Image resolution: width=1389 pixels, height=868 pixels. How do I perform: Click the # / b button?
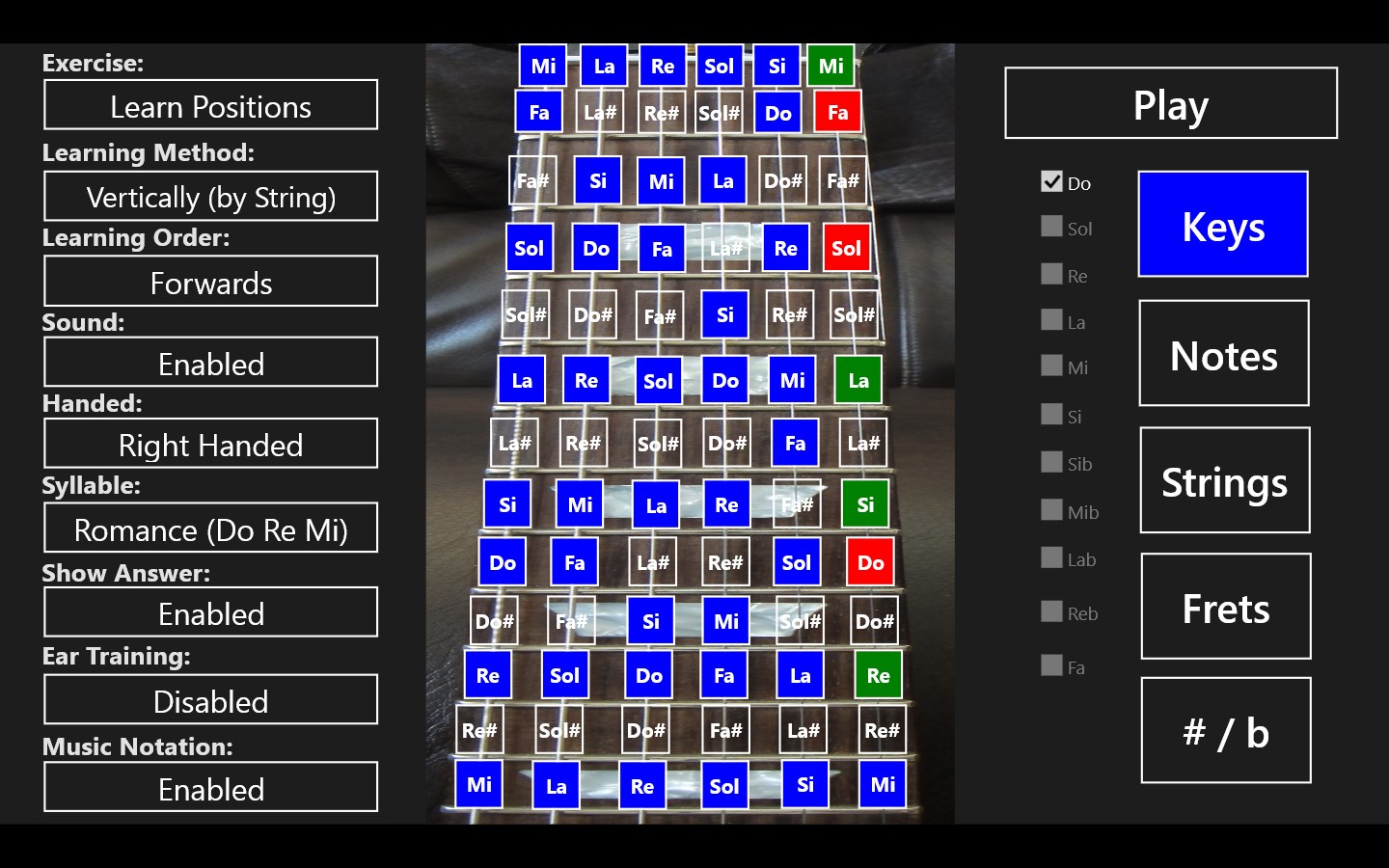[1225, 731]
